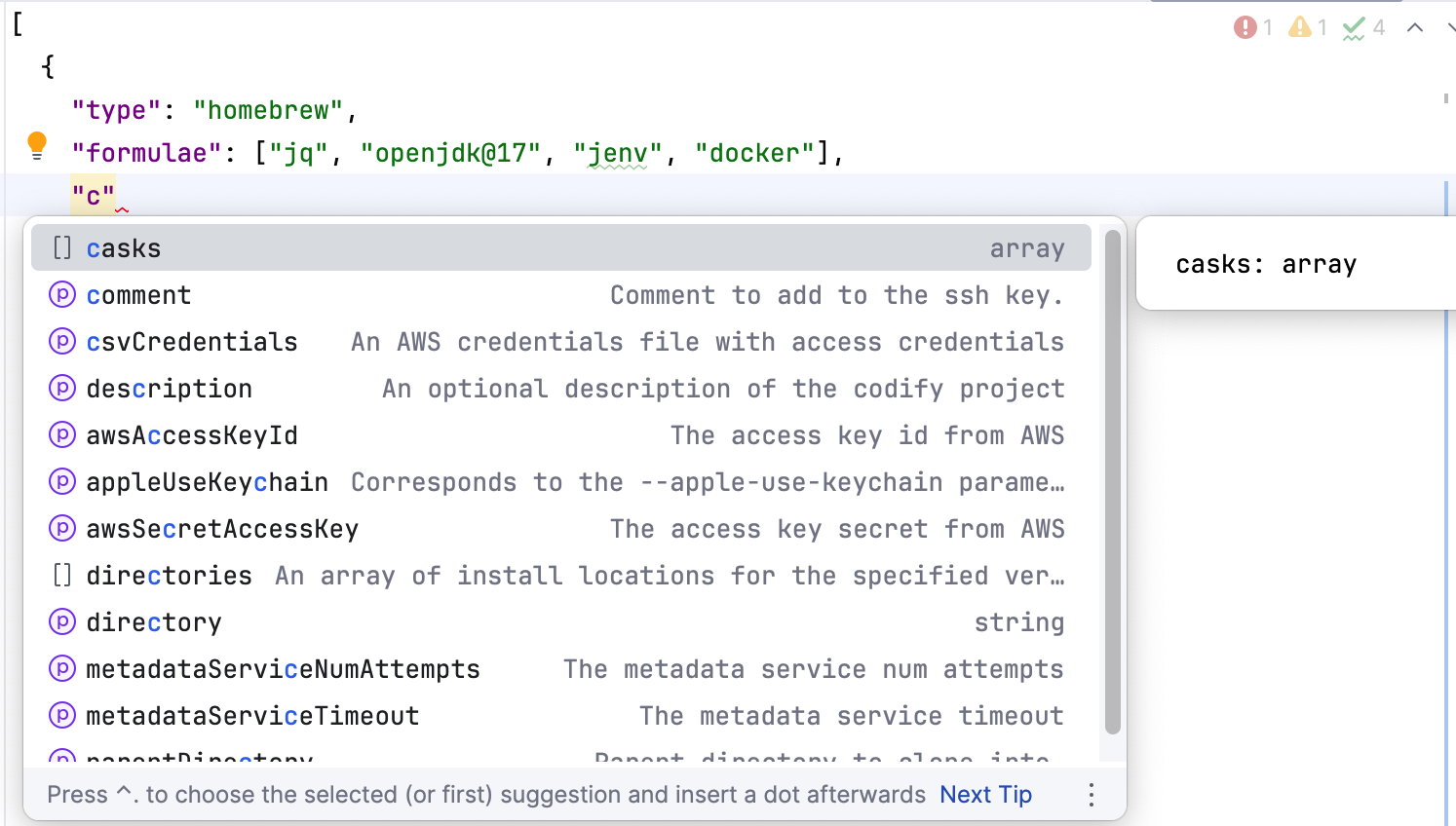Click the yellow lightbulb quick-fix icon

[37, 146]
